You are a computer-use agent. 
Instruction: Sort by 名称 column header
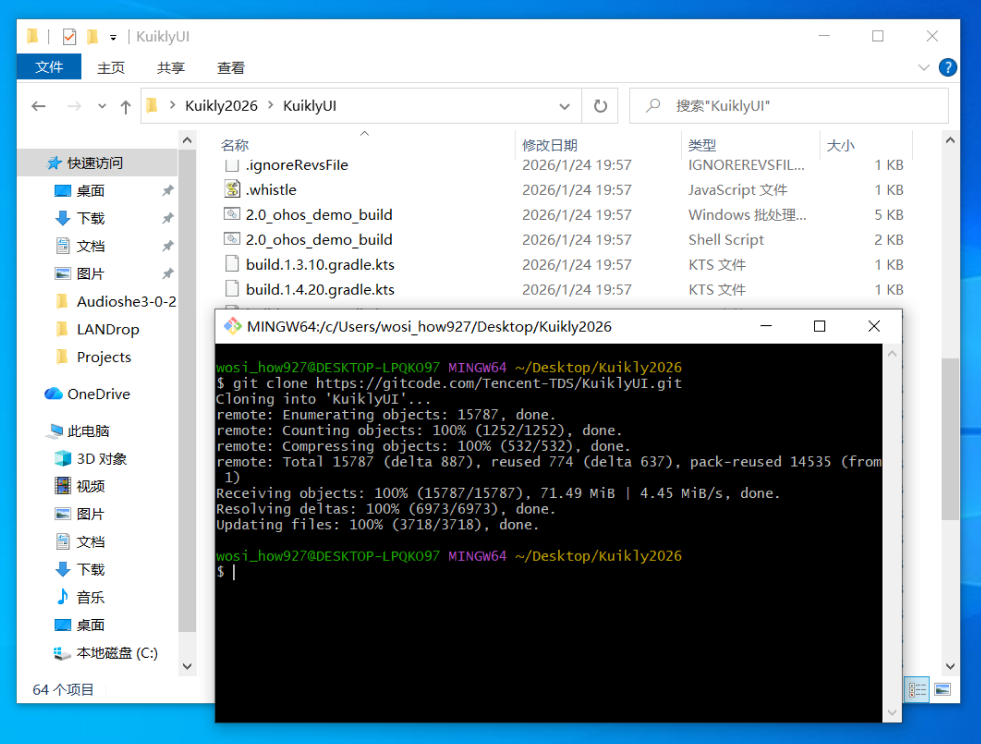(235, 145)
